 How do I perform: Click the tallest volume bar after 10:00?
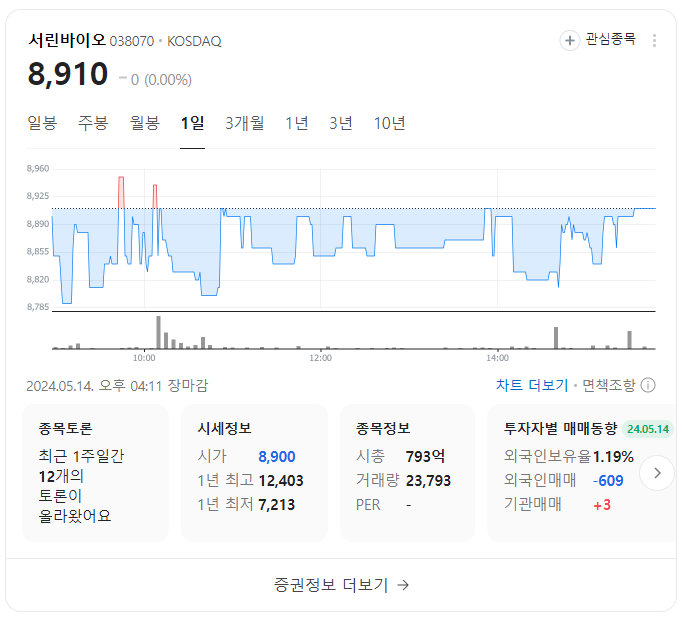158,332
